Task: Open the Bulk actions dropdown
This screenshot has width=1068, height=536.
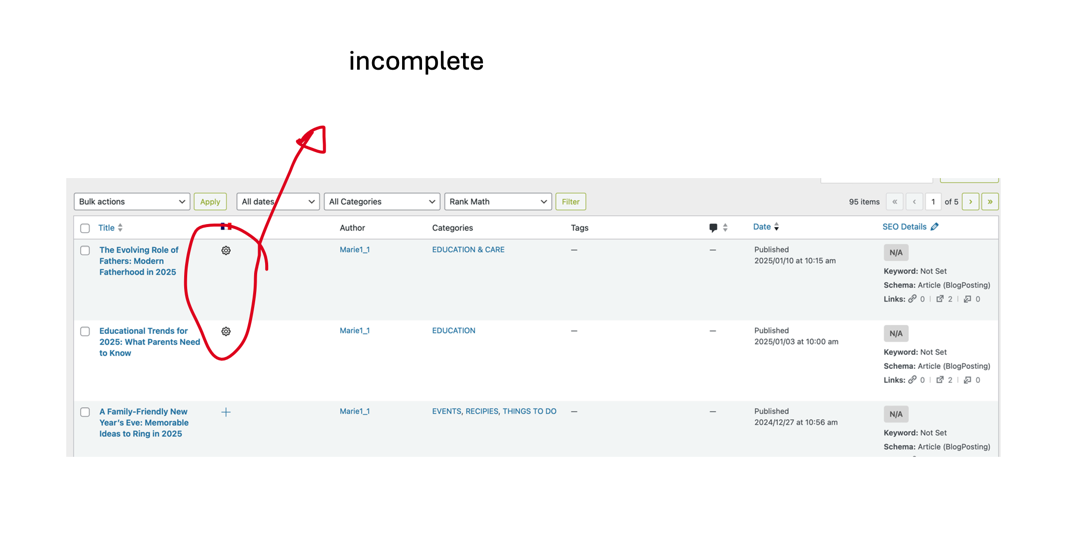Action: pos(132,202)
